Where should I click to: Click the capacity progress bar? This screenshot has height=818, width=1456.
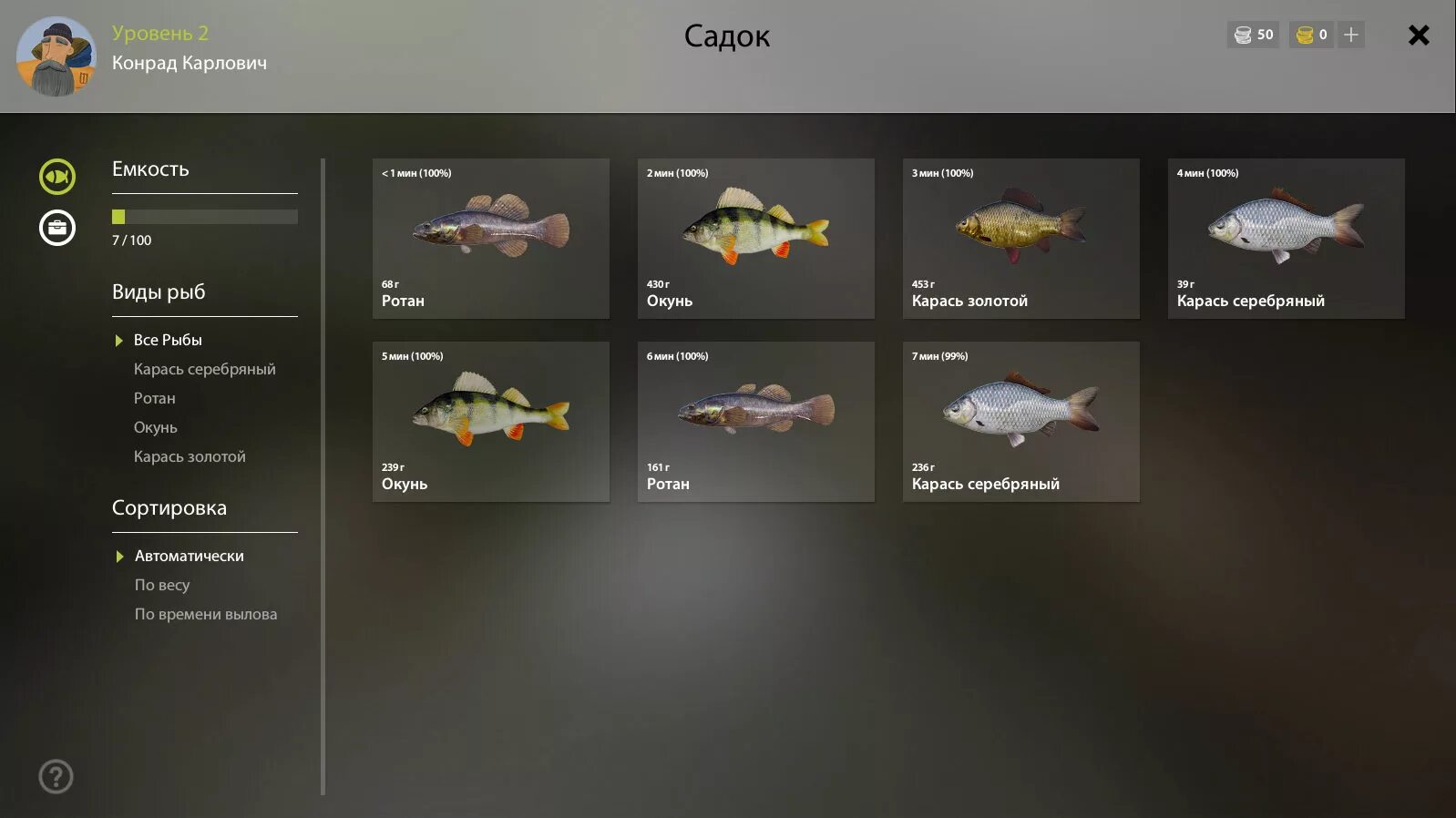coord(205,217)
